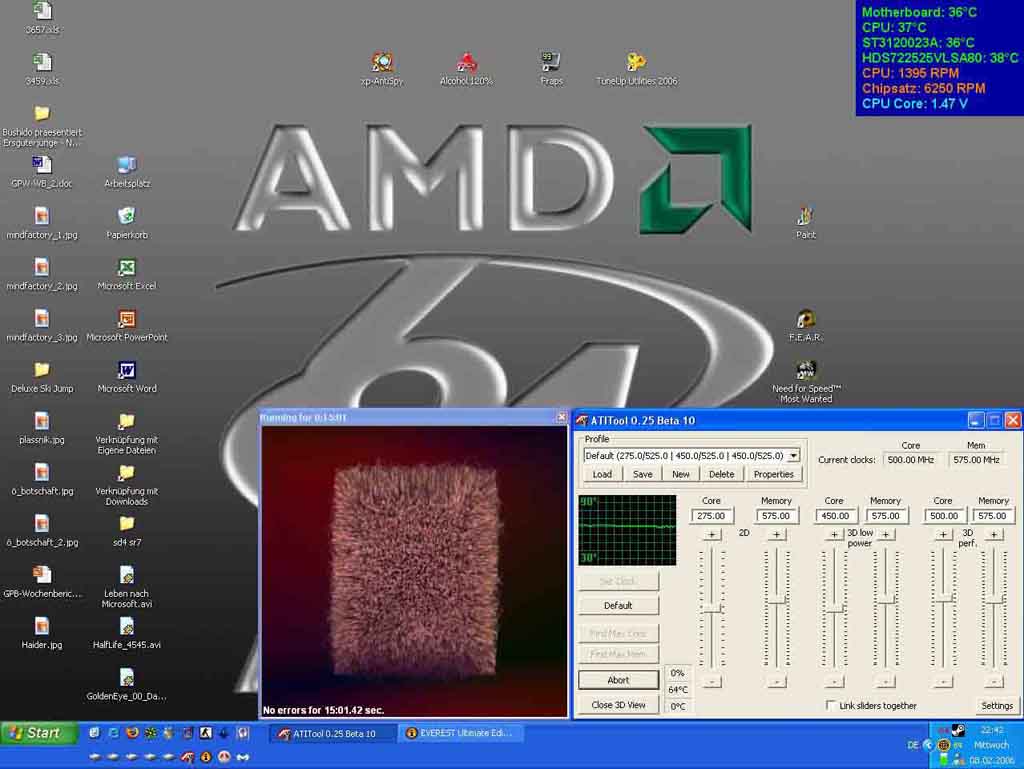Select the plassnik.jpg file icon
The image size is (1024, 769).
pos(42,421)
